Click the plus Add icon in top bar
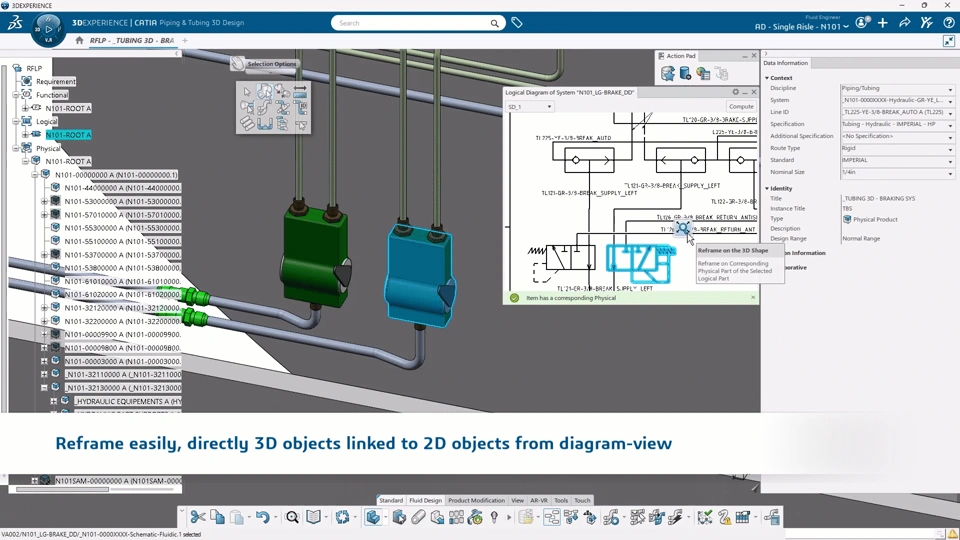The width and height of the screenshot is (960, 540). [x=882, y=23]
